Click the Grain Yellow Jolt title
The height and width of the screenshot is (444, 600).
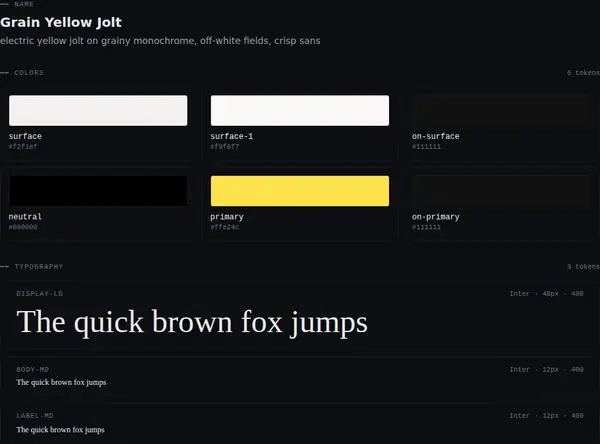point(61,22)
